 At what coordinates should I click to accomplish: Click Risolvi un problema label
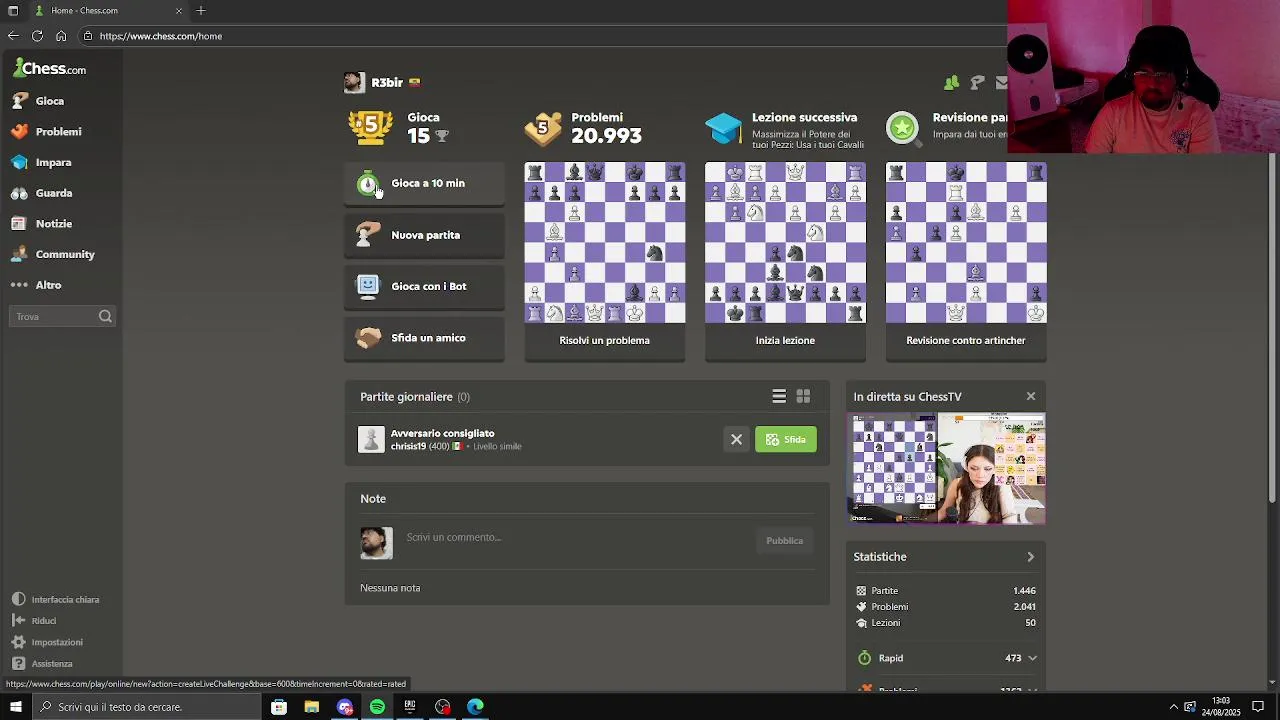(605, 340)
